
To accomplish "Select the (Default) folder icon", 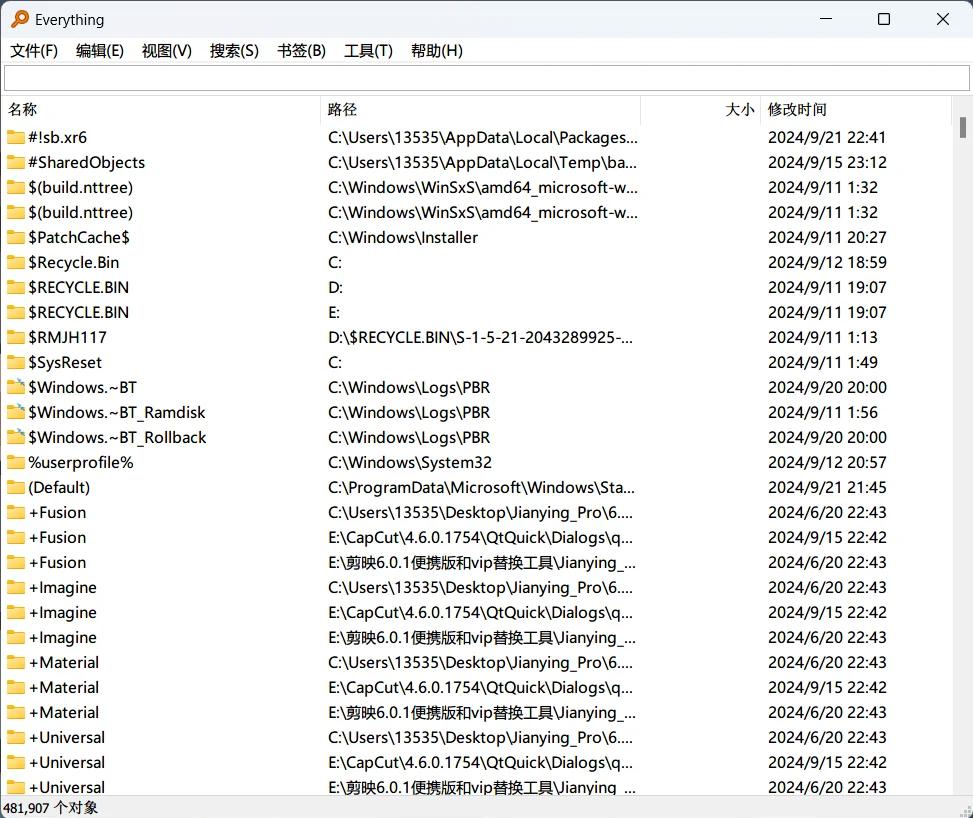I will 16,487.
